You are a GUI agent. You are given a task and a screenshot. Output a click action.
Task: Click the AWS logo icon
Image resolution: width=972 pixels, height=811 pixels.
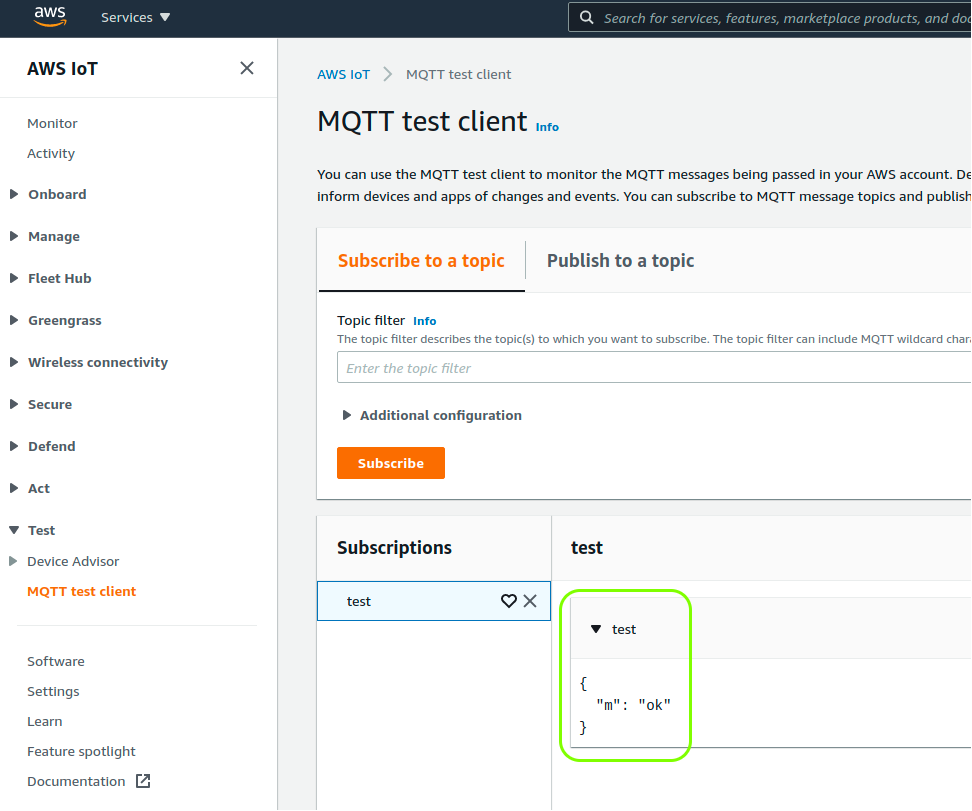point(50,17)
